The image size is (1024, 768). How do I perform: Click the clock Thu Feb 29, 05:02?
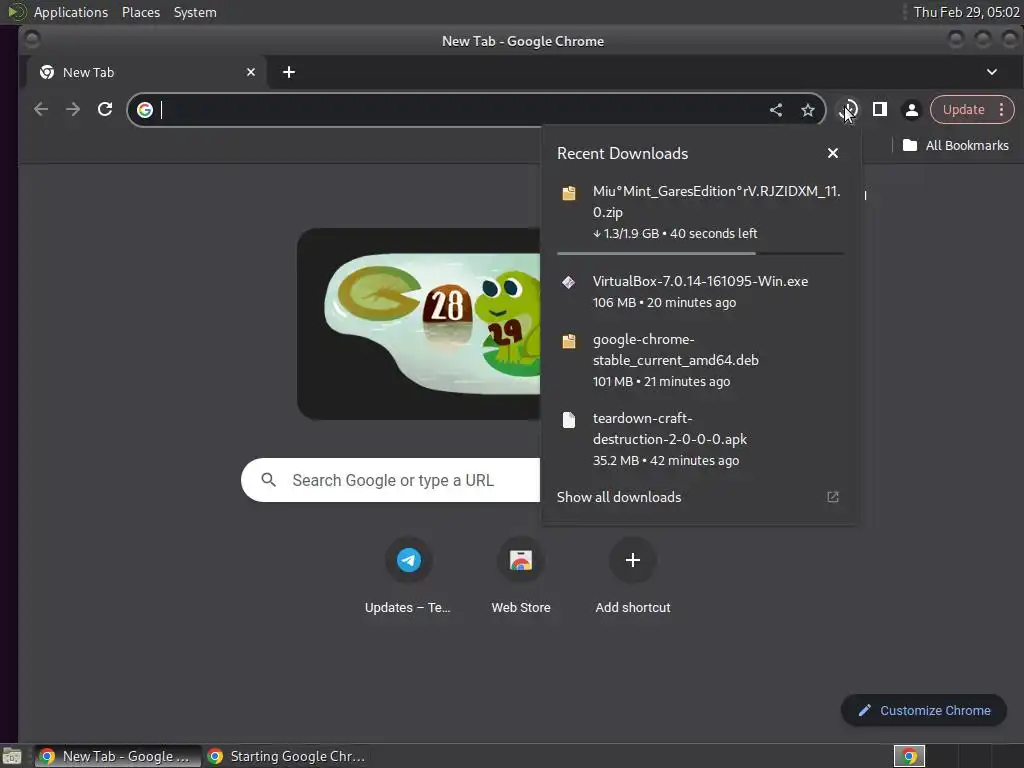[966, 12]
